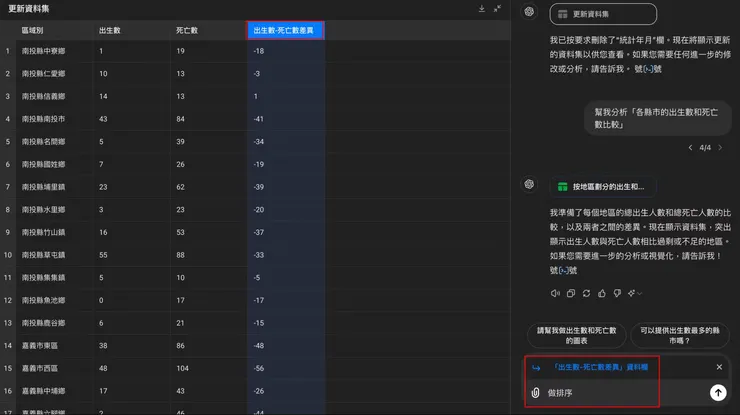
Task: Remove the column reference from prompt
Action: [x=719, y=367]
